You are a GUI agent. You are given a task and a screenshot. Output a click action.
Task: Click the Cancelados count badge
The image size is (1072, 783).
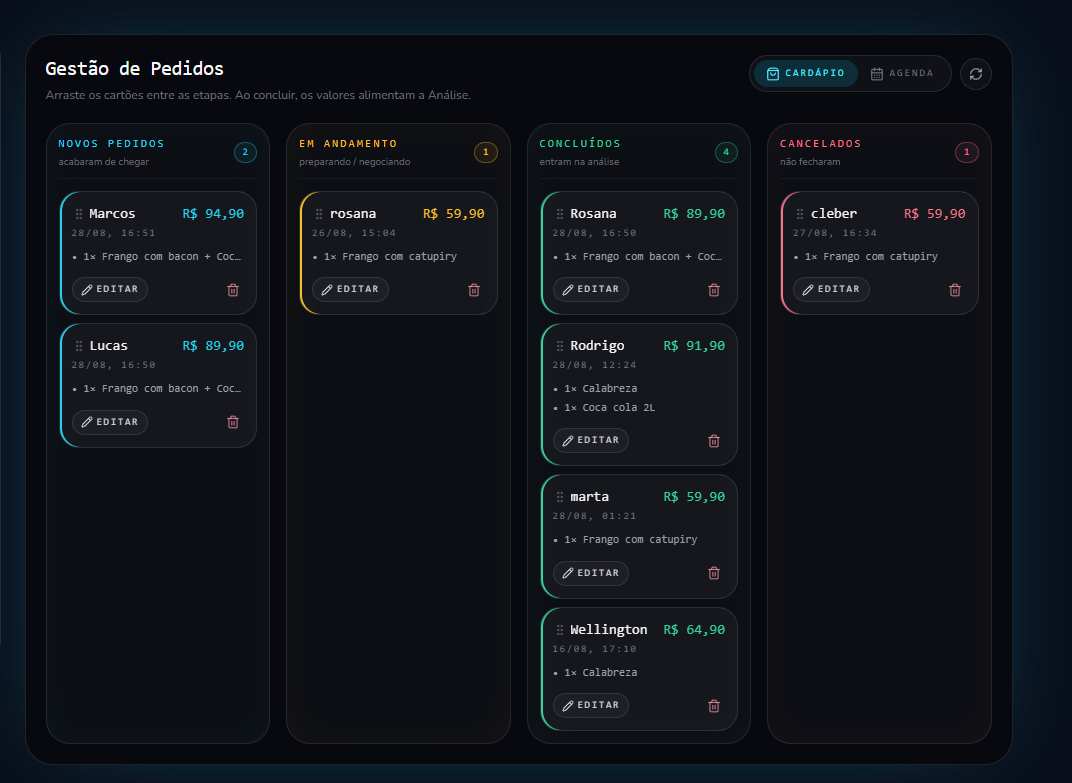(967, 152)
